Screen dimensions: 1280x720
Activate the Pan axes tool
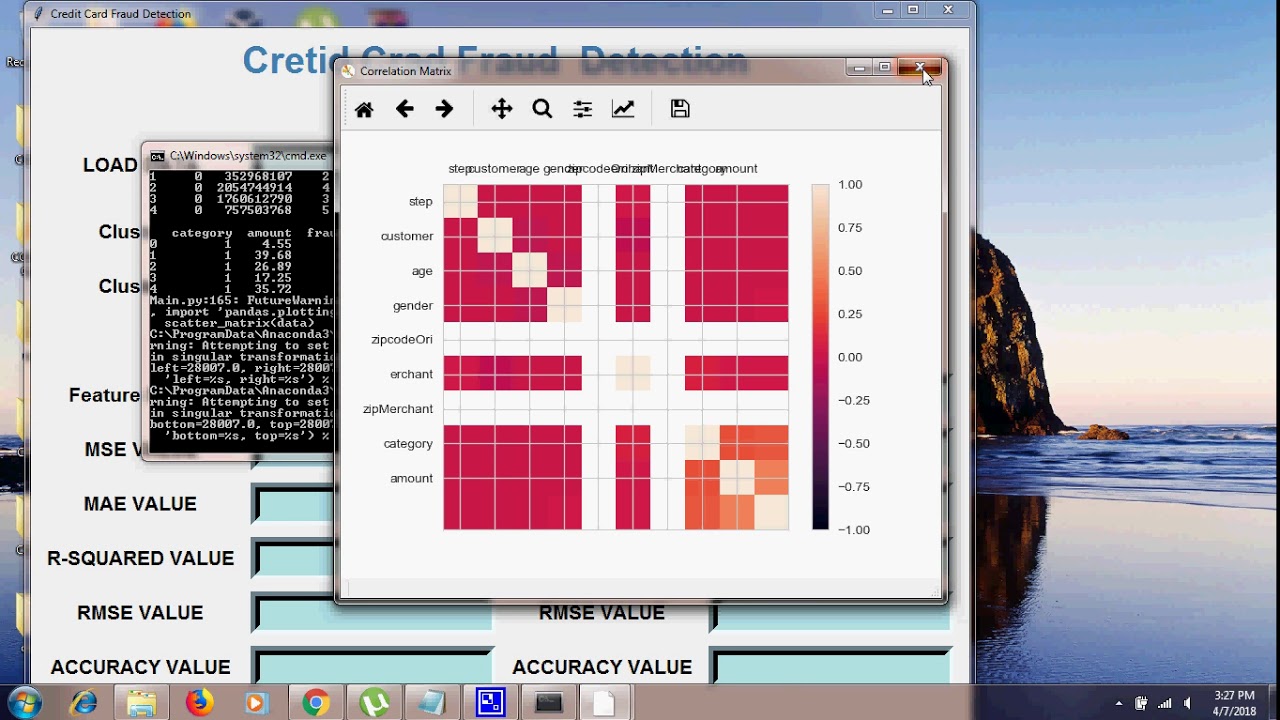(502, 109)
